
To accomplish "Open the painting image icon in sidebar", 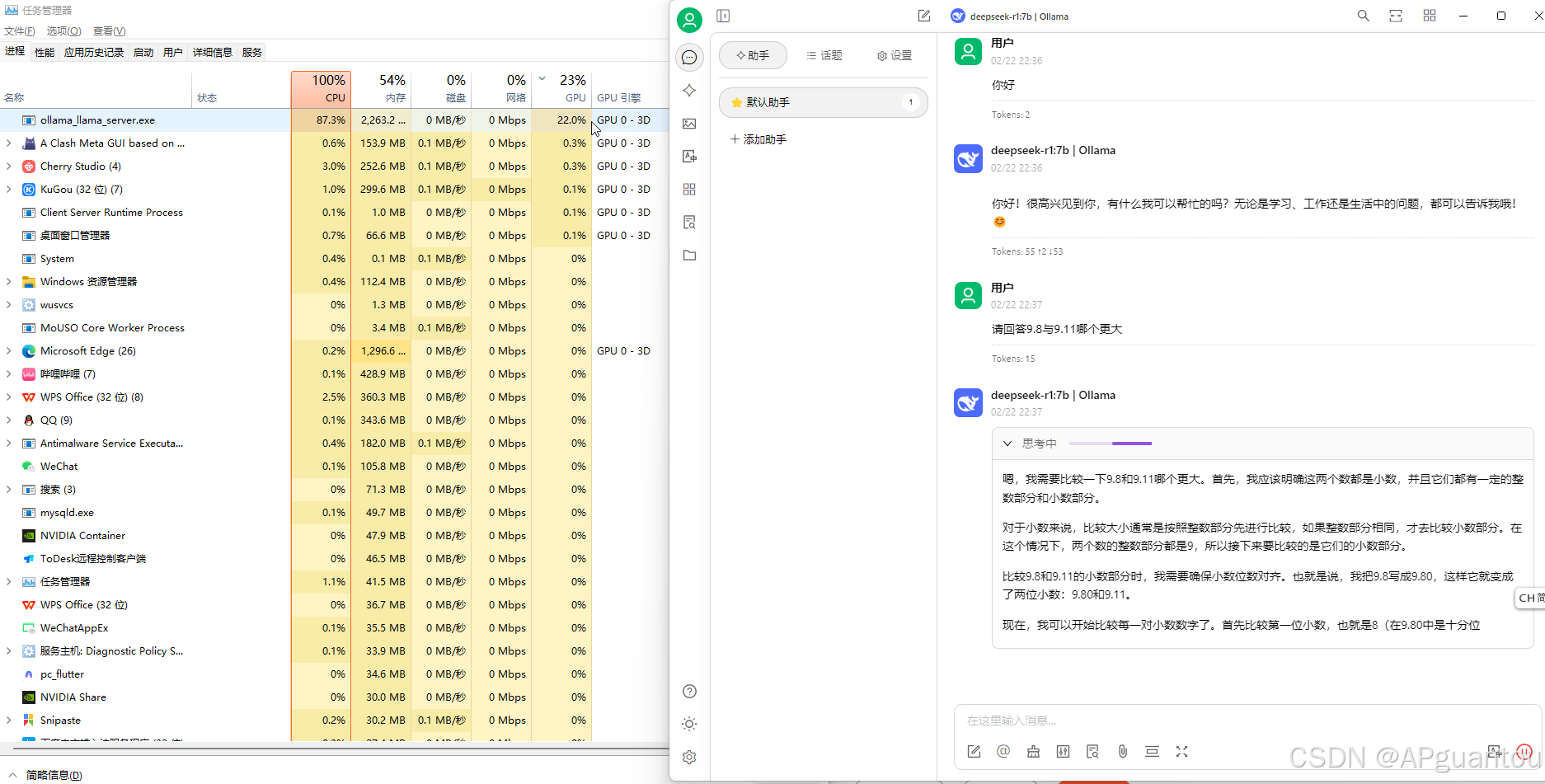I will [689, 124].
